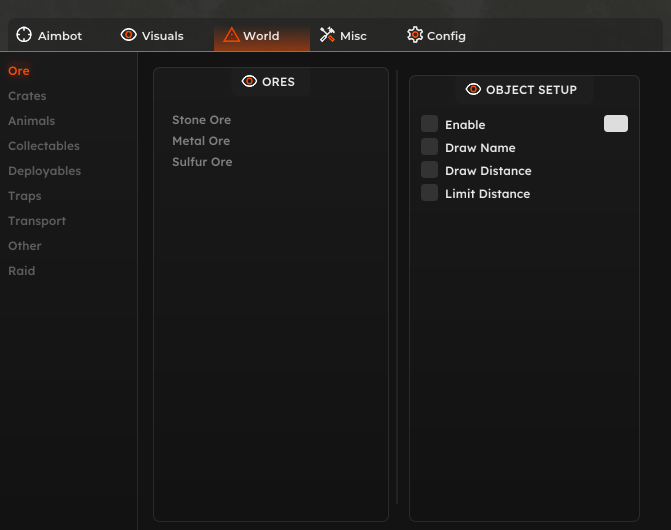Open the Crates category

[27, 96]
